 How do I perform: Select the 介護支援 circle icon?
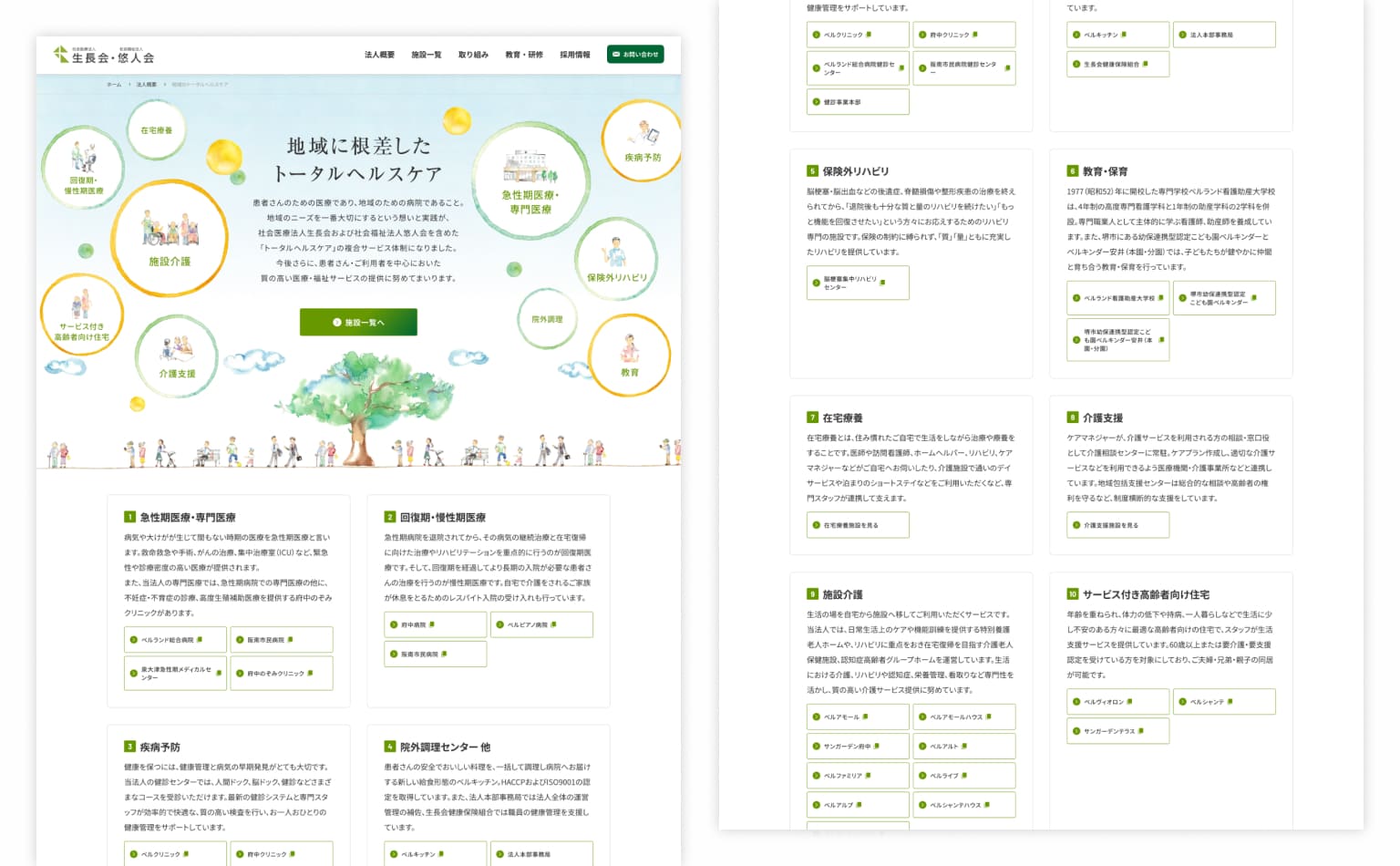click(177, 356)
